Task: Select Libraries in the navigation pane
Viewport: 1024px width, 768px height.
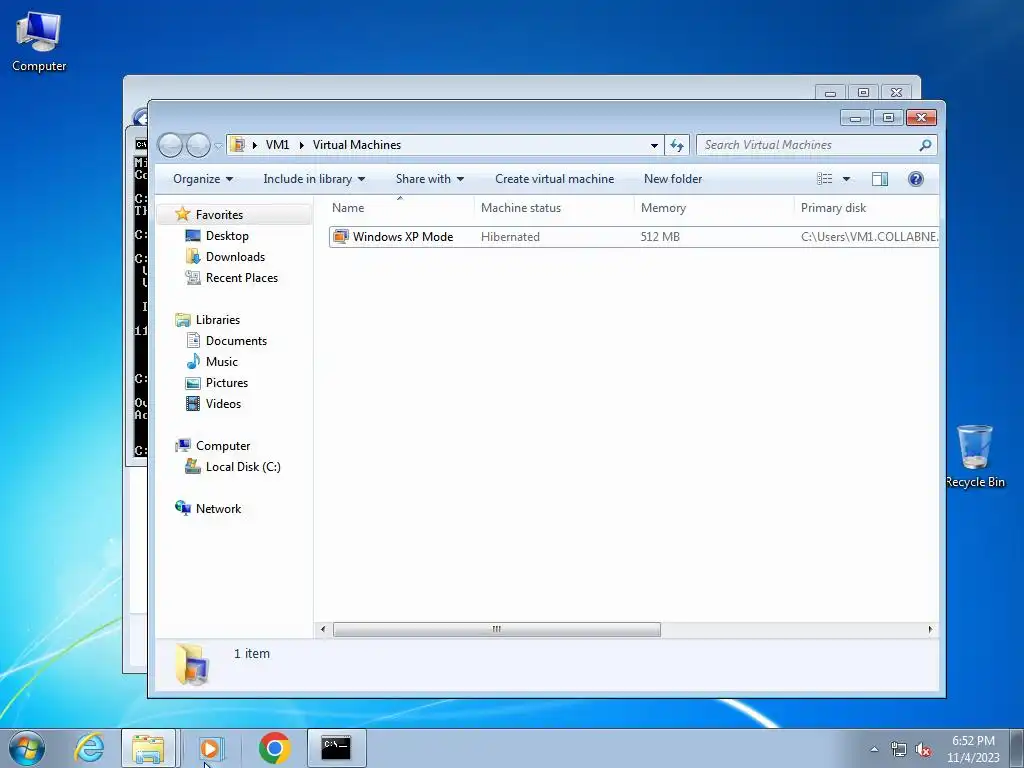Action: tap(217, 319)
